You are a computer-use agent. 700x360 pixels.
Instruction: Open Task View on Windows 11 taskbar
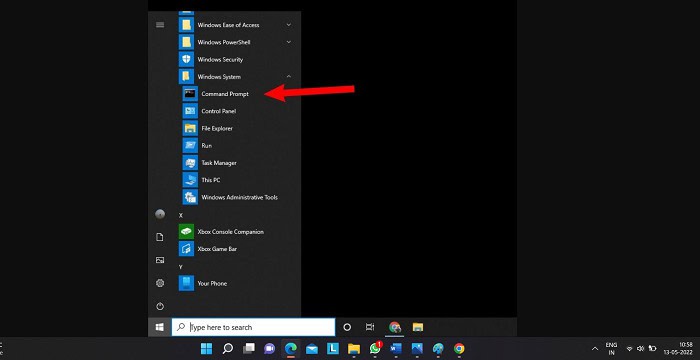point(249,348)
